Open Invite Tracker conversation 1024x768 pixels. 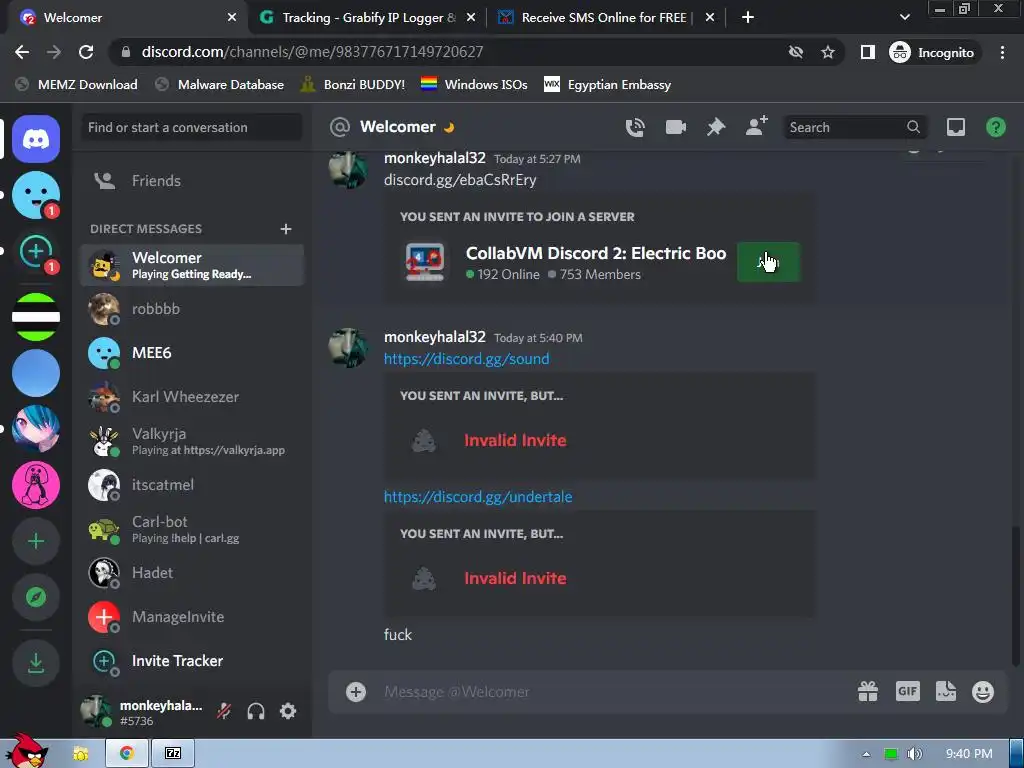point(192,661)
